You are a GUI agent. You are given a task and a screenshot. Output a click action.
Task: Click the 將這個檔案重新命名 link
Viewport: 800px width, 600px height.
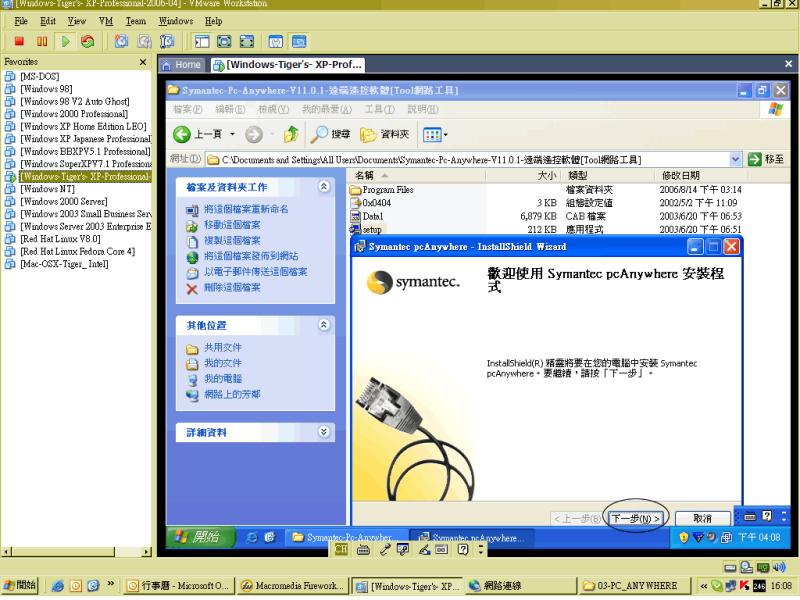[x=246, y=209]
